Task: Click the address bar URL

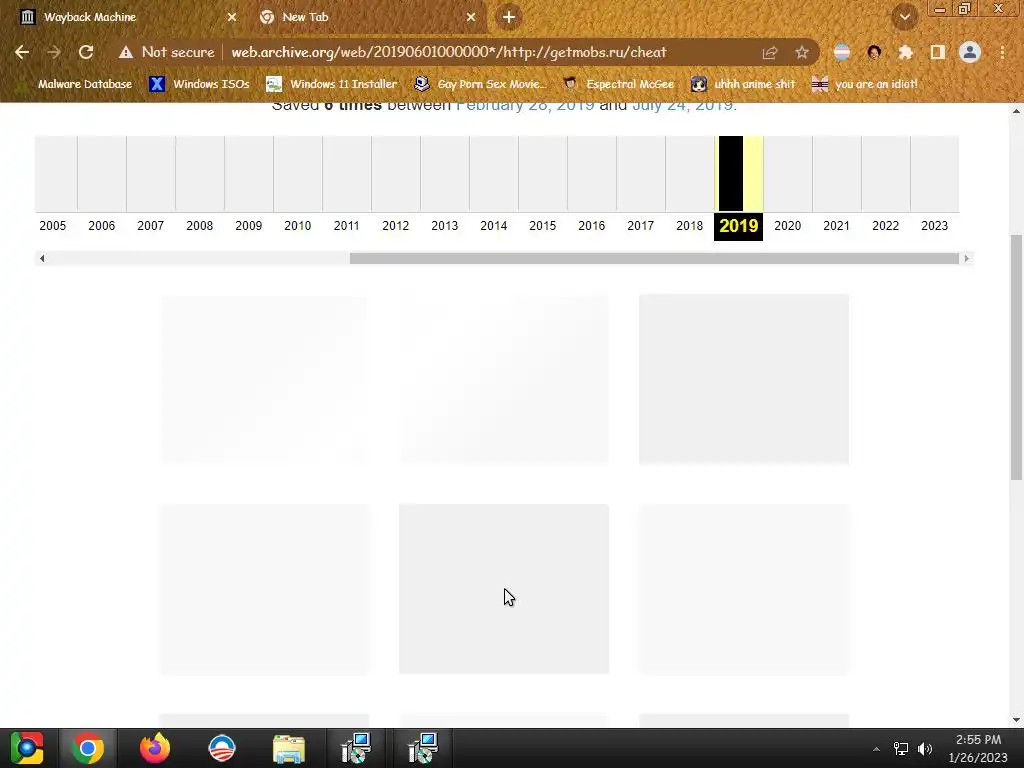Action: pyautogui.click(x=449, y=52)
